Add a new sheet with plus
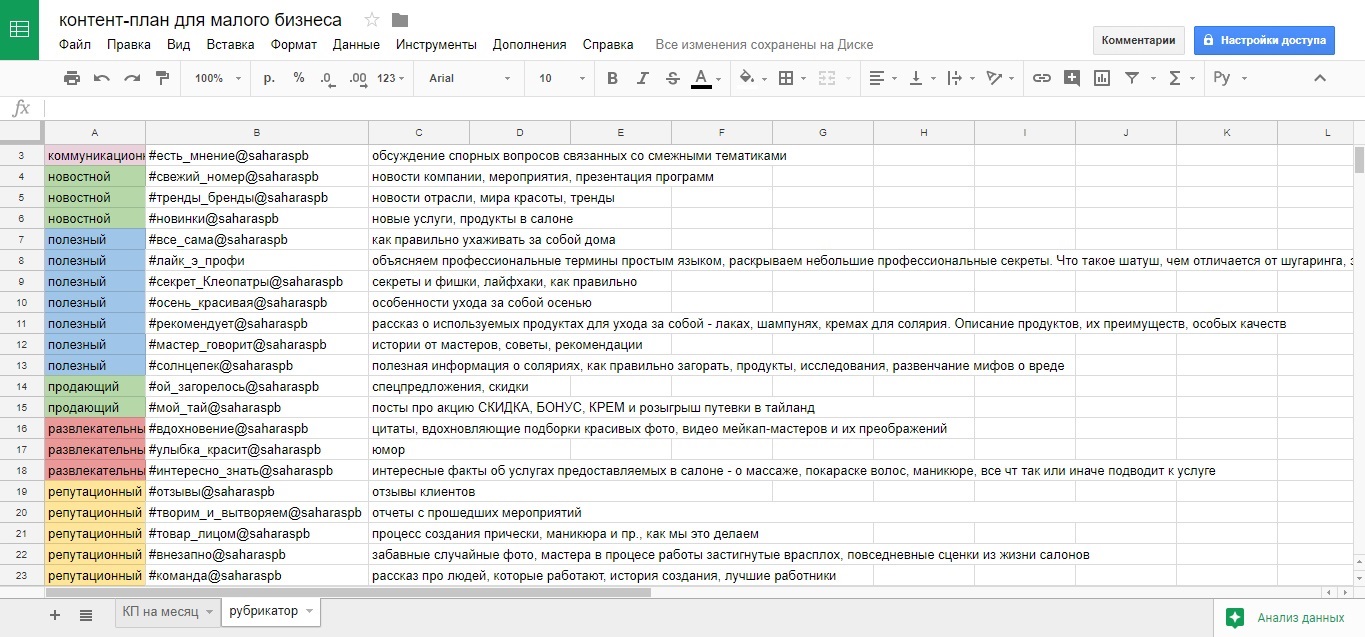Viewport: 1365px width, 637px height. [x=55, y=614]
